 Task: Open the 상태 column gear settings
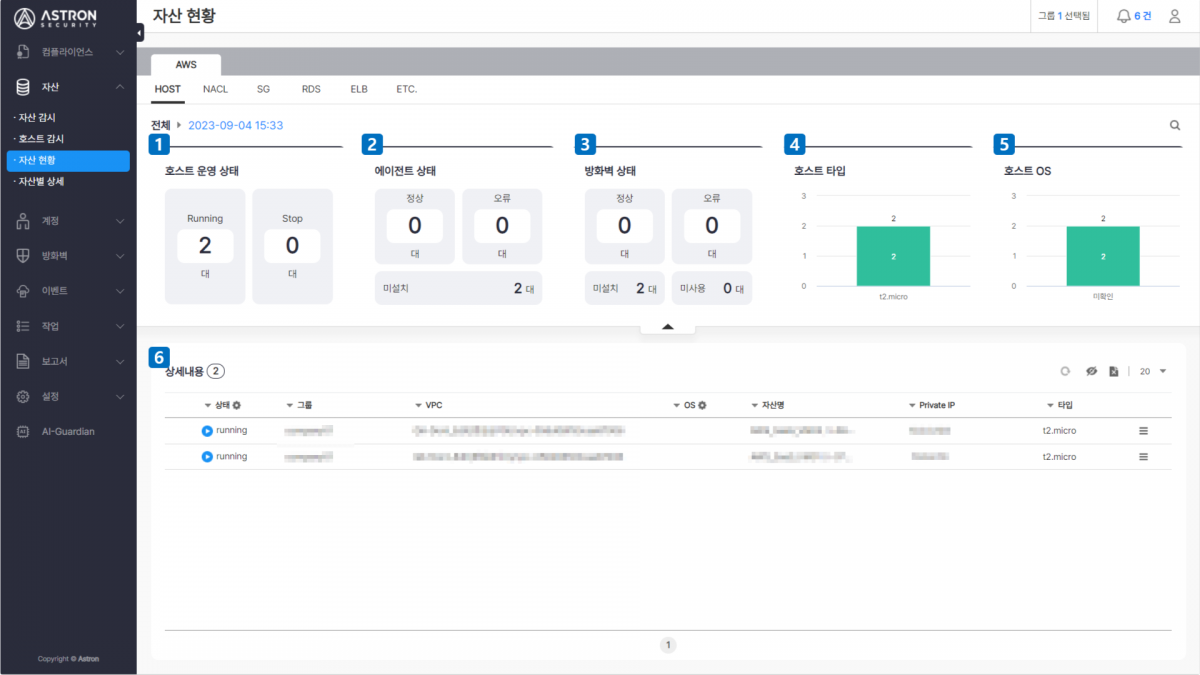coord(237,405)
